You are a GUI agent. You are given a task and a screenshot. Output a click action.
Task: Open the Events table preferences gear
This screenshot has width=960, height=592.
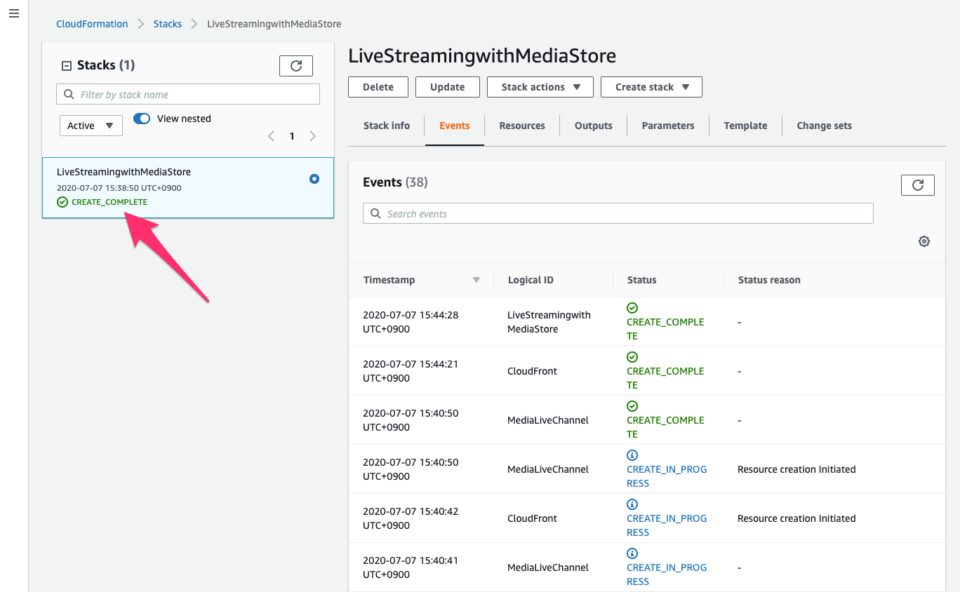tap(923, 241)
